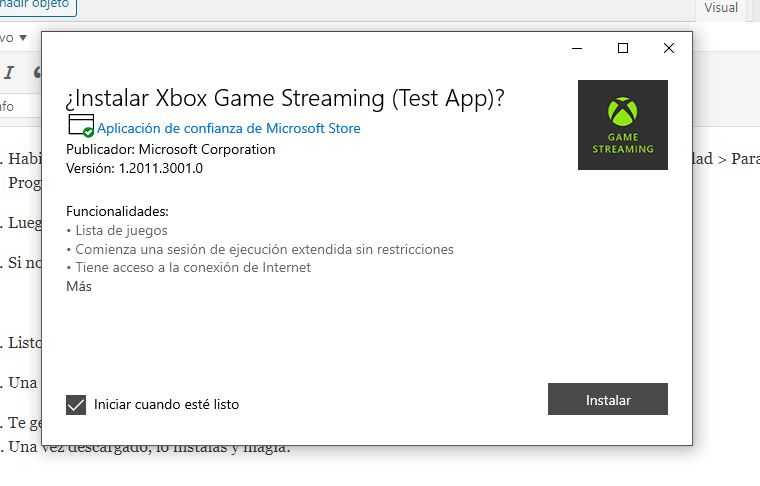Minimize the installer dialog window
The height and width of the screenshot is (486, 760).
tap(577, 48)
